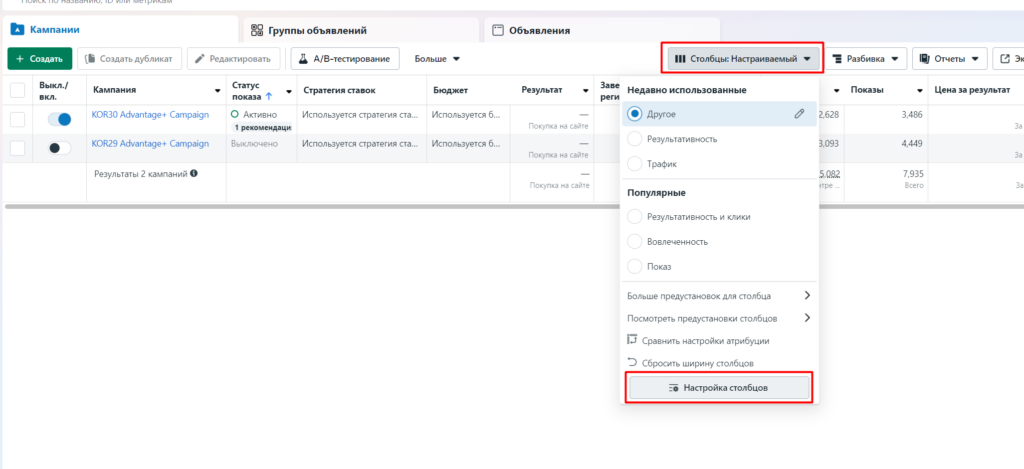The image size is (1024, 469).
Task: Click the Стратегия ставок column header
Action: coord(339,90)
